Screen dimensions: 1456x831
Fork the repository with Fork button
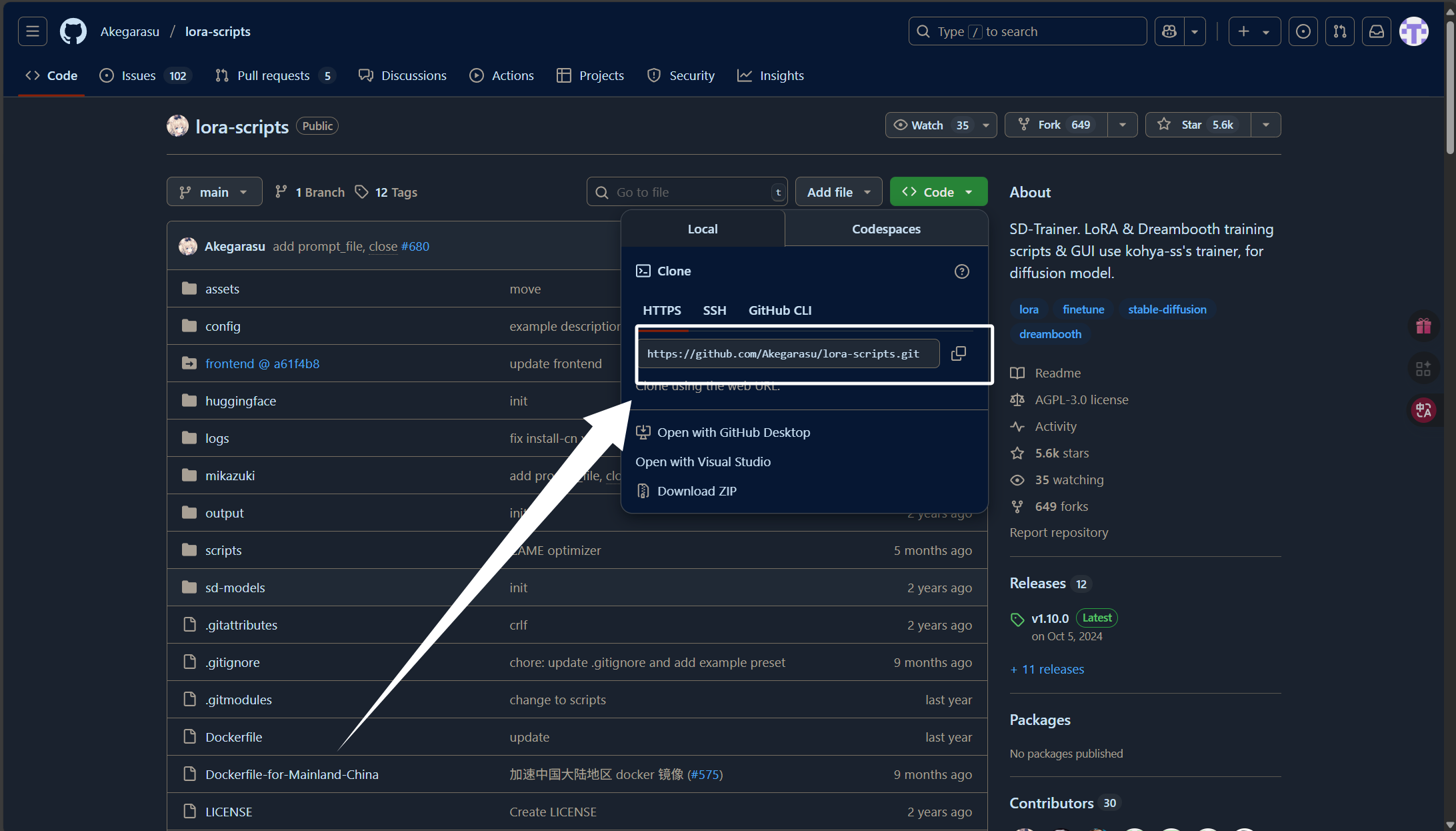(x=1056, y=125)
